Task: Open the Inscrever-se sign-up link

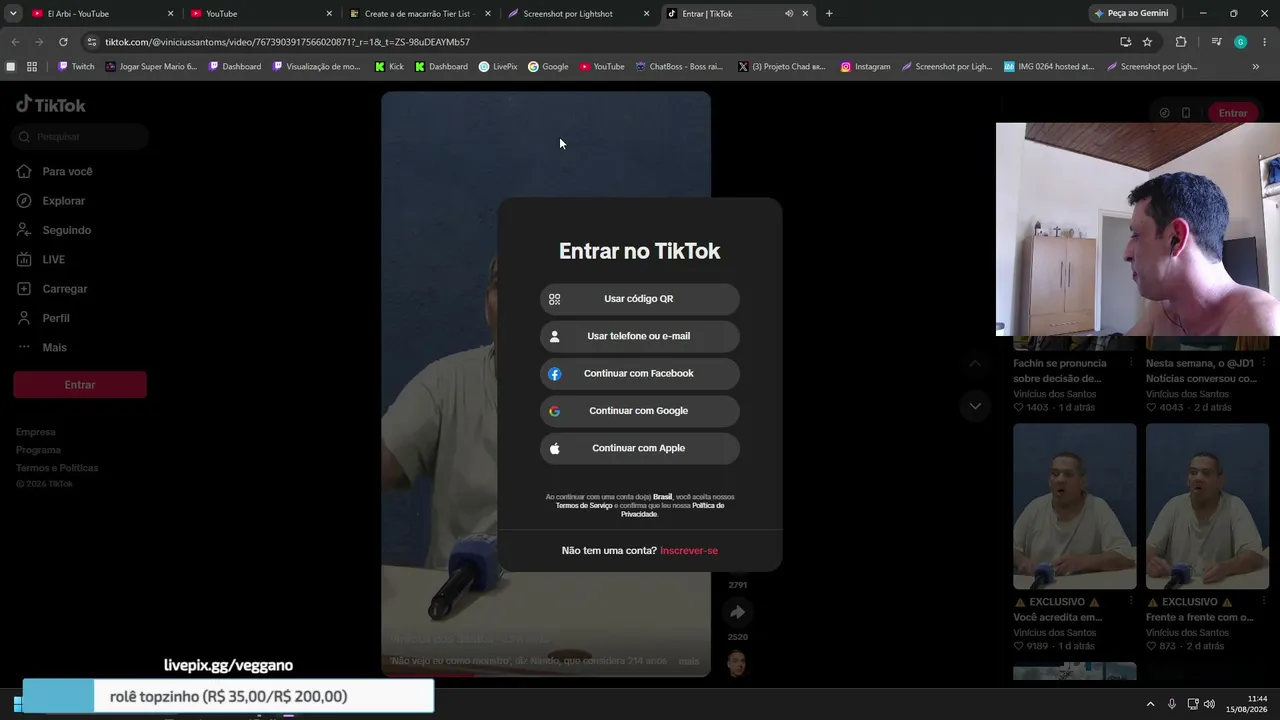Action: (x=689, y=551)
